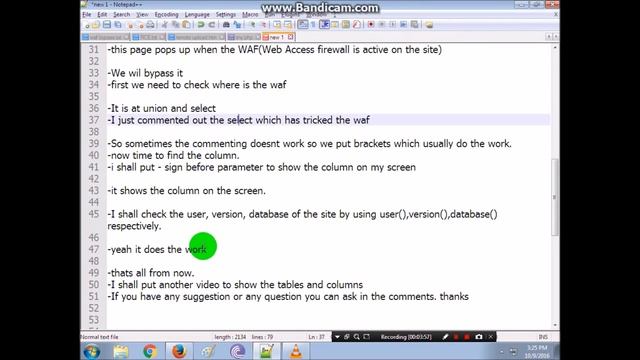Click line number 41 in the margin
640x360 pixels.
click(x=93, y=167)
